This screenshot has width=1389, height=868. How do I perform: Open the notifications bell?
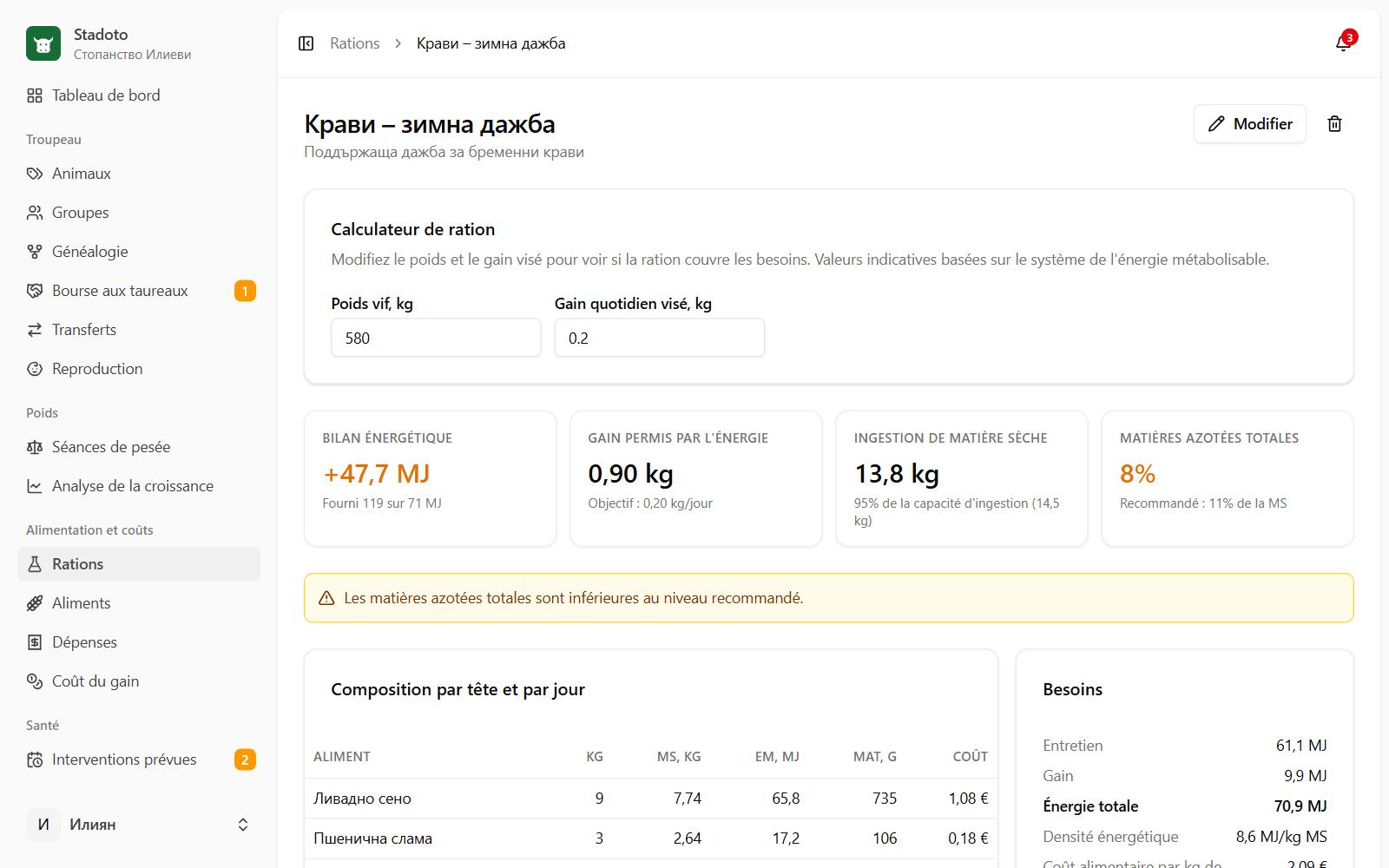(x=1343, y=43)
